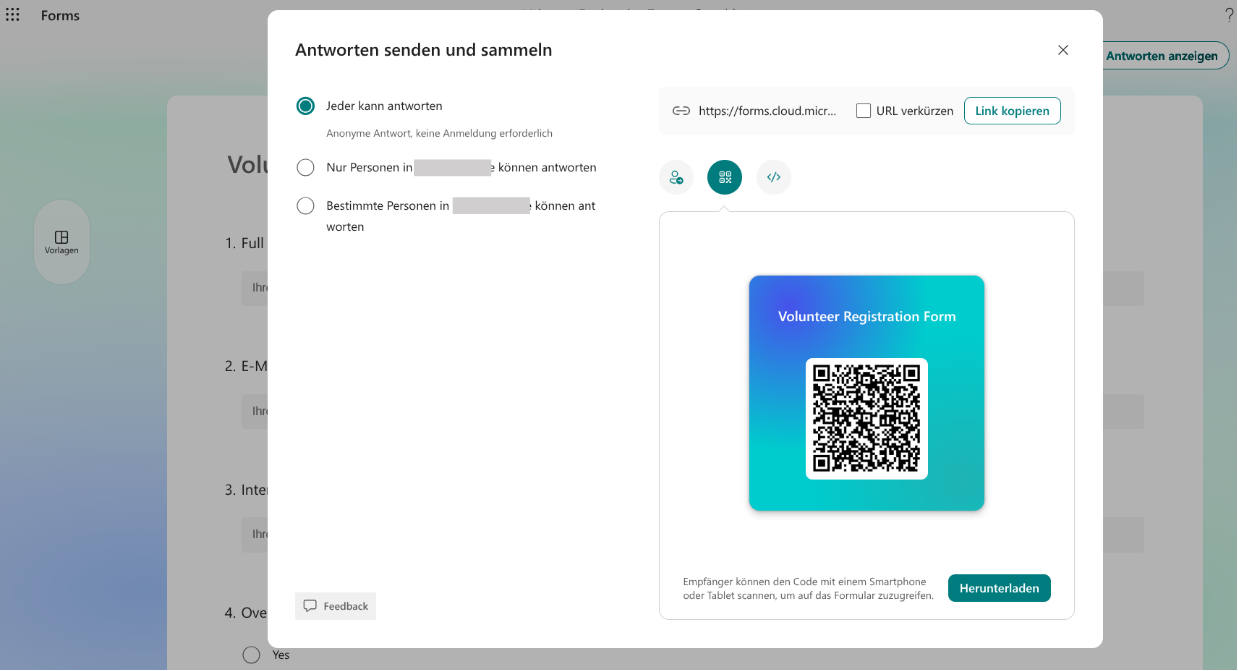The image size is (1238, 671).
Task: Click the chain link icon beside the URL
Action: tap(681, 111)
